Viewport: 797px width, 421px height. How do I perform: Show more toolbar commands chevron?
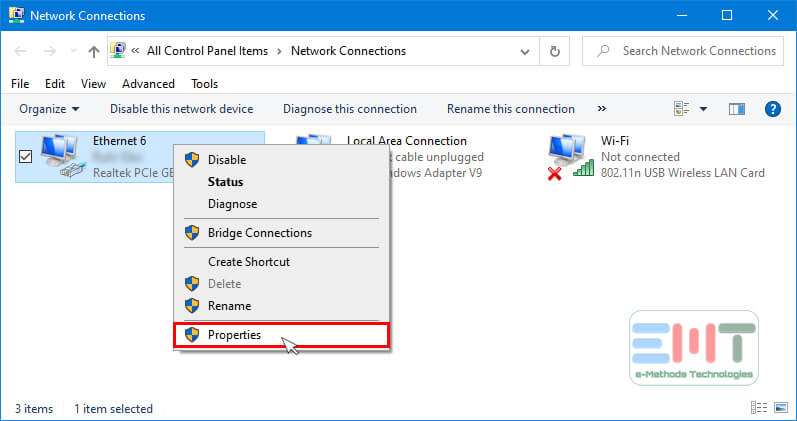602,108
